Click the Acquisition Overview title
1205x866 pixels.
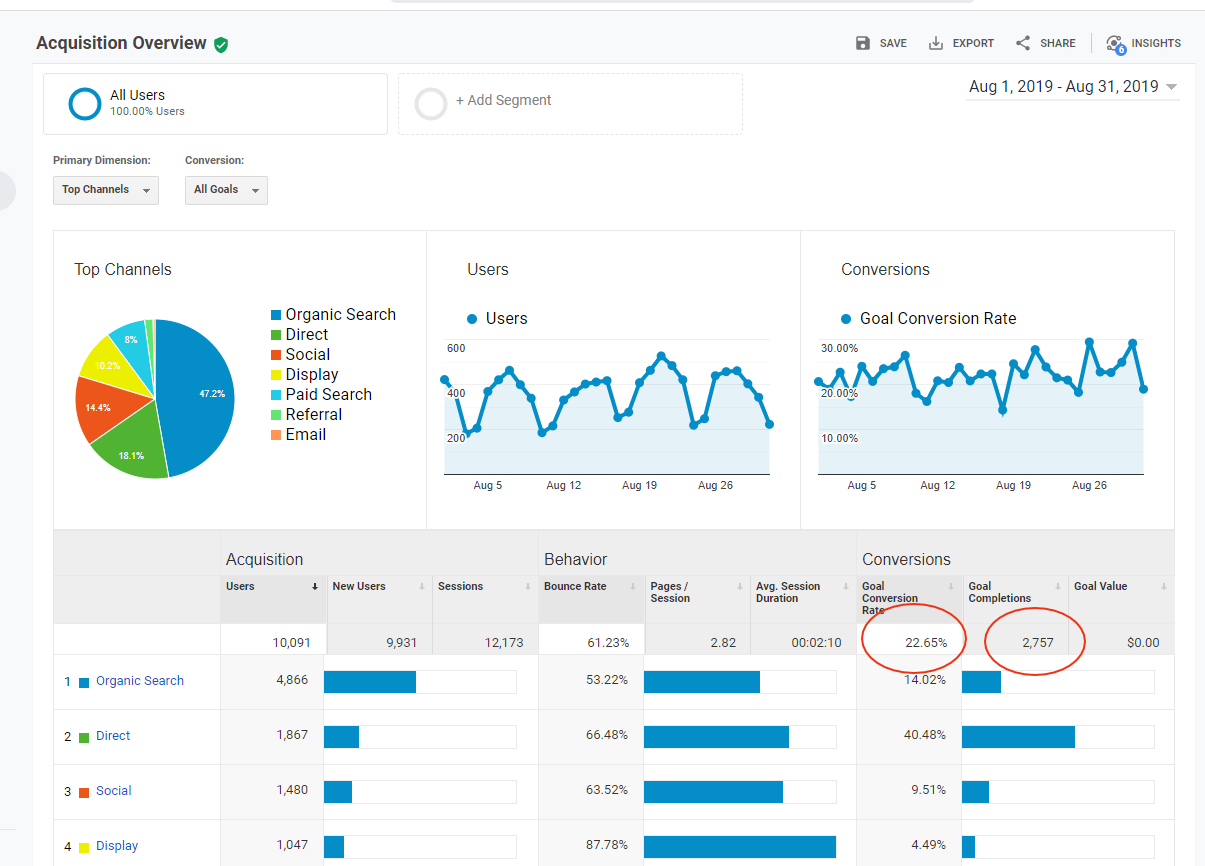[121, 43]
